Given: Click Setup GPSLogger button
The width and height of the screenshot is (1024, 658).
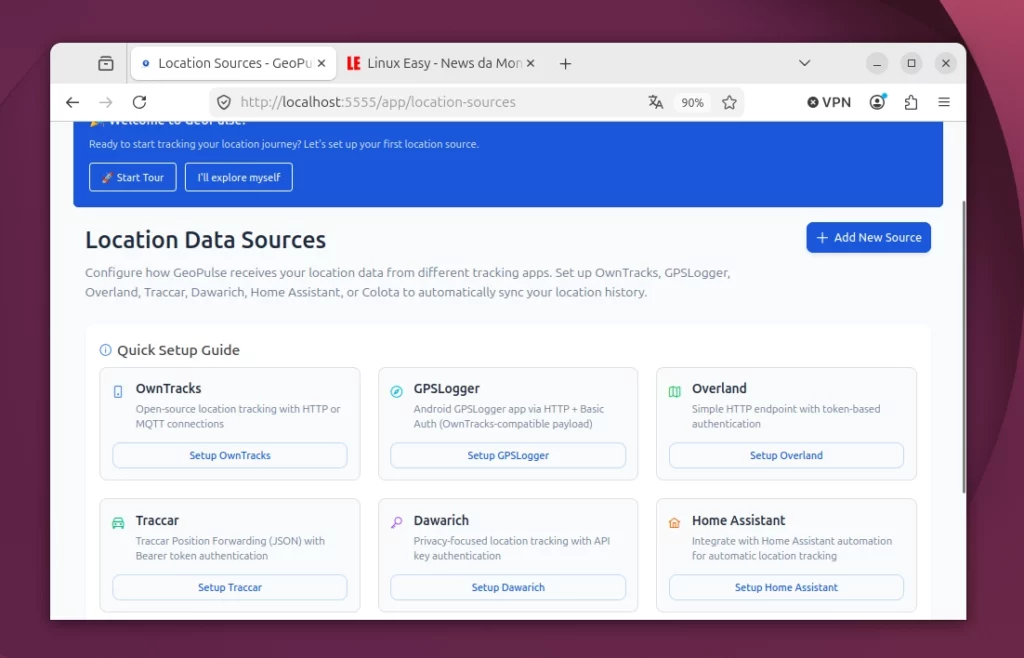Looking at the screenshot, I should pos(508,456).
